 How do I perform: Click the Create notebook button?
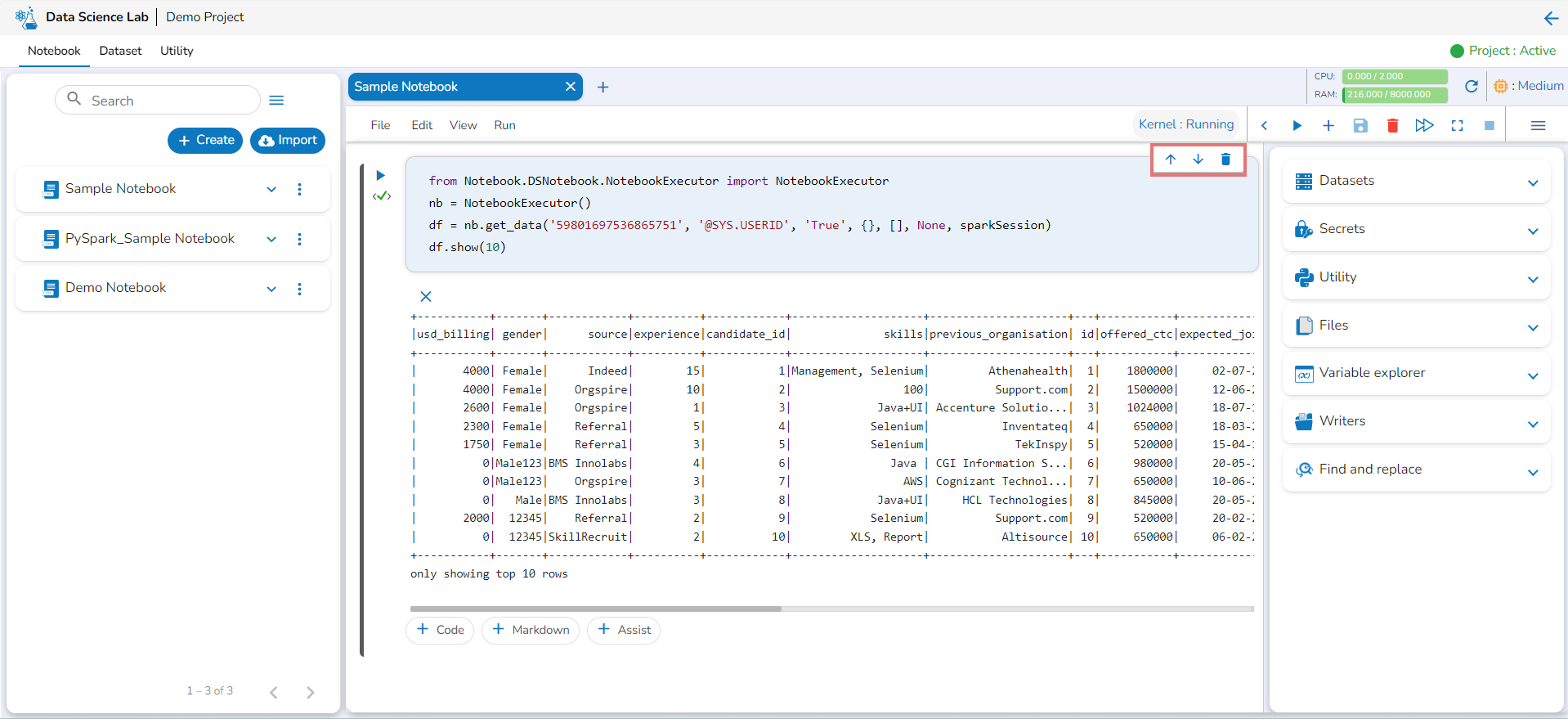[x=205, y=140]
